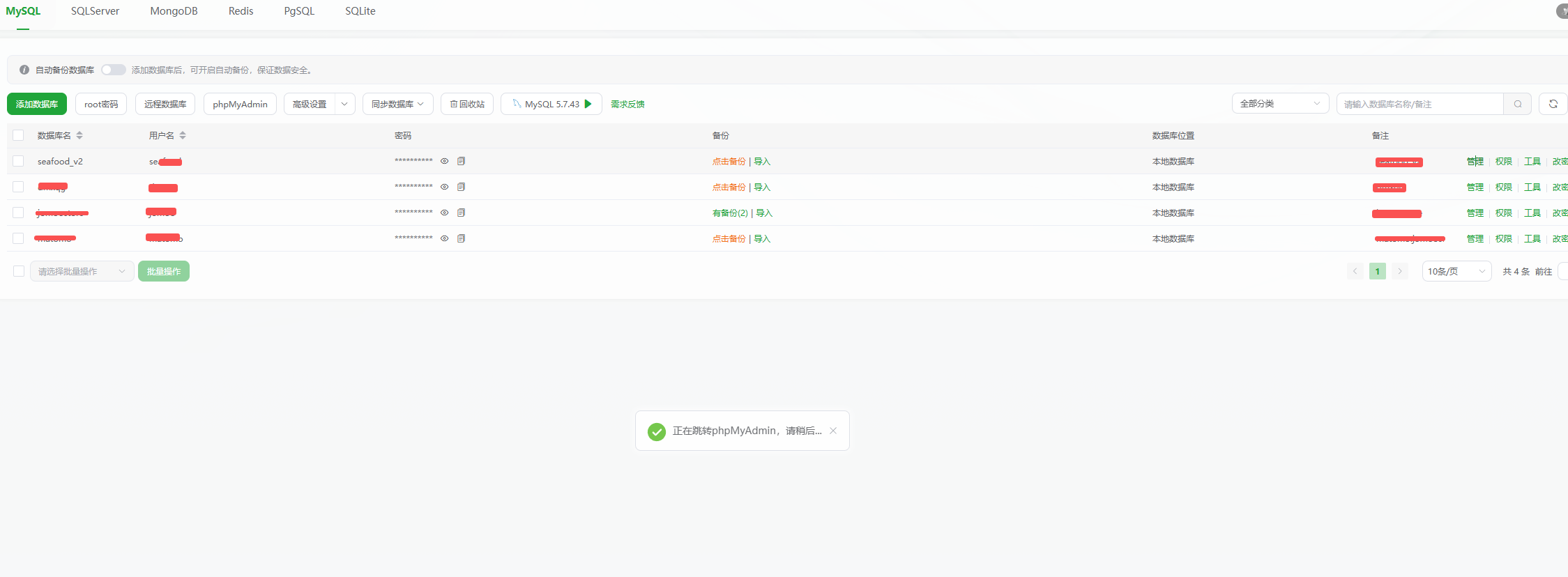The height and width of the screenshot is (577, 1568).
Task: Tick the select-all checkbox in header
Action: pyautogui.click(x=19, y=135)
